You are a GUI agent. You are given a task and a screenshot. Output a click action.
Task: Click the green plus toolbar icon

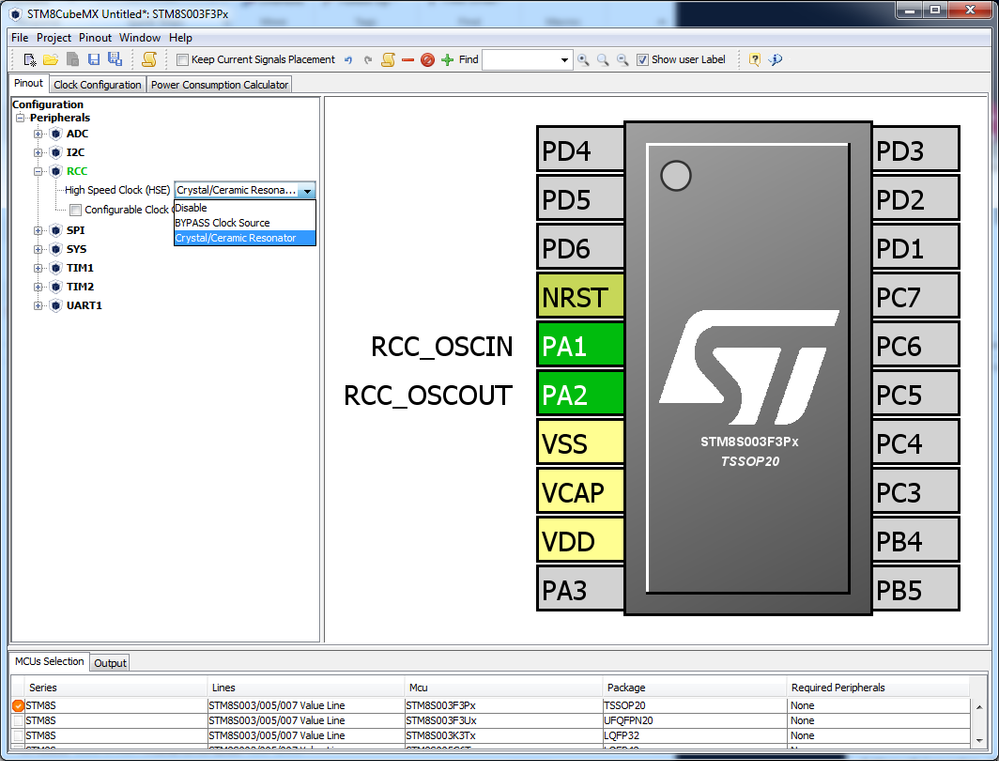pyautogui.click(x=447, y=60)
